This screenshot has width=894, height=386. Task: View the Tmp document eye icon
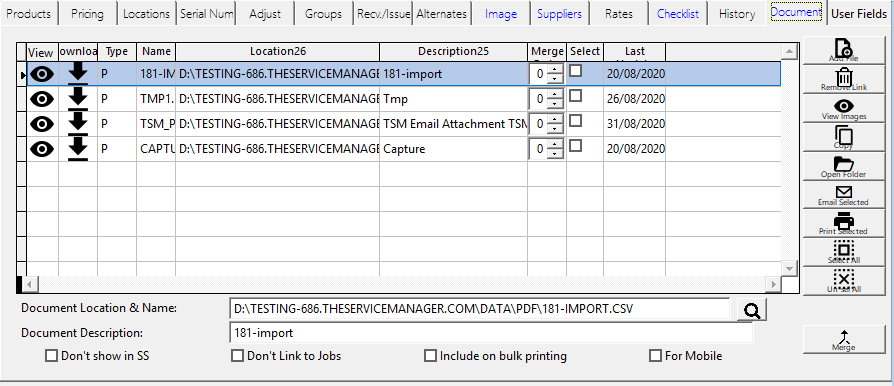pos(42,99)
